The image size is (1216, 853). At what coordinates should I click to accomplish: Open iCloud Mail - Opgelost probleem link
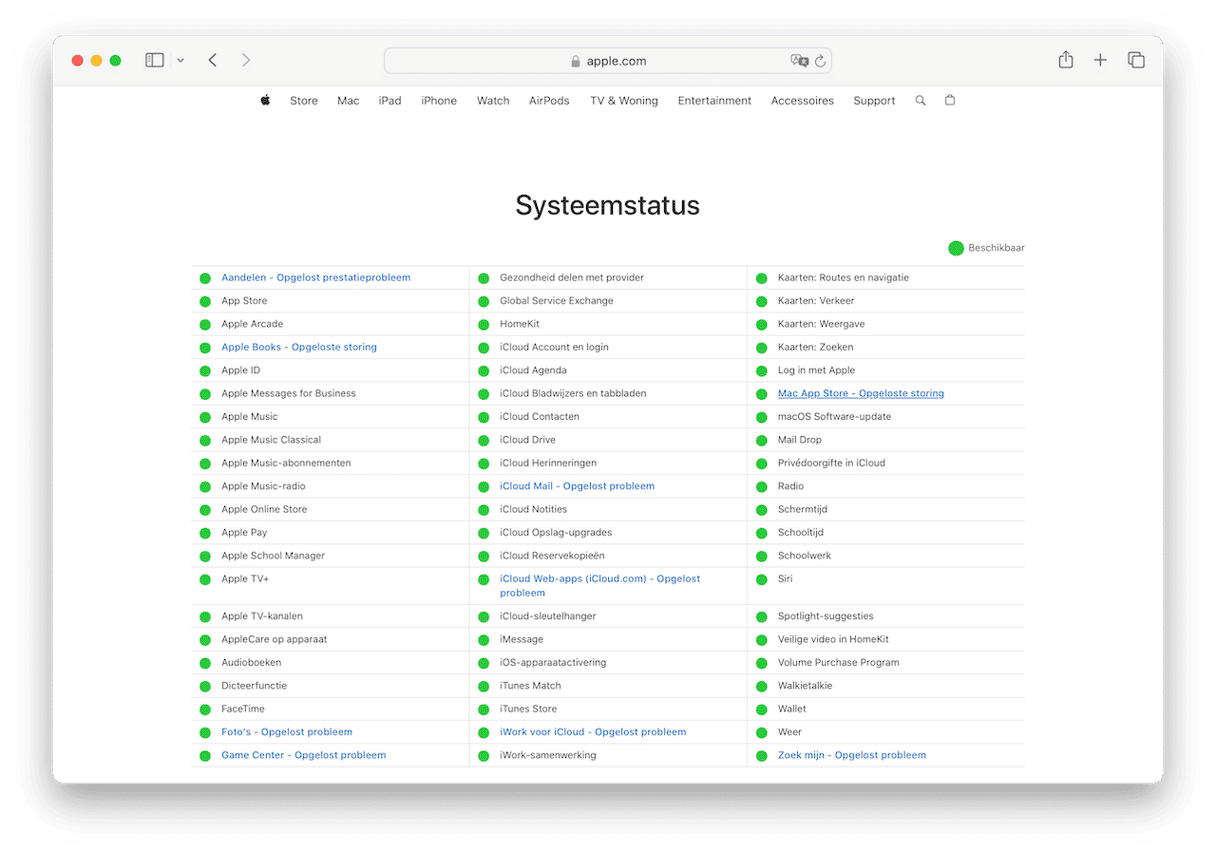[x=577, y=486]
